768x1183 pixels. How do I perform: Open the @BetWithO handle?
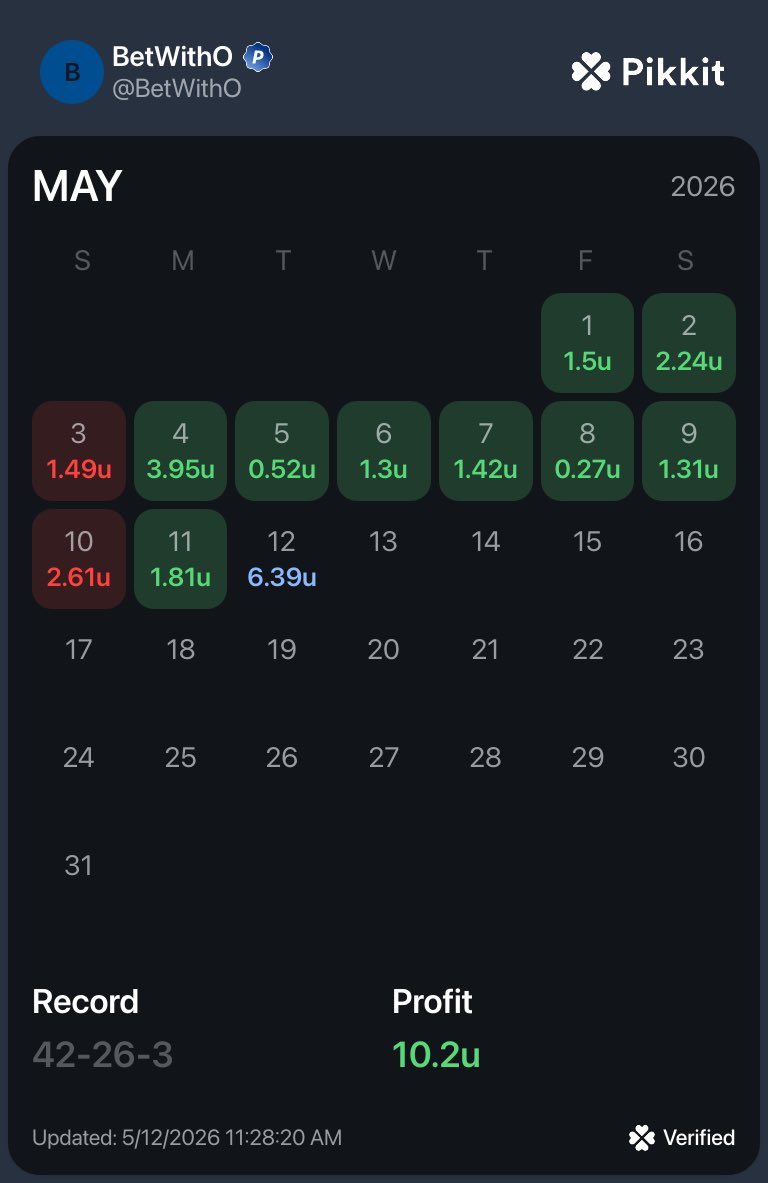pyautogui.click(x=177, y=89)
